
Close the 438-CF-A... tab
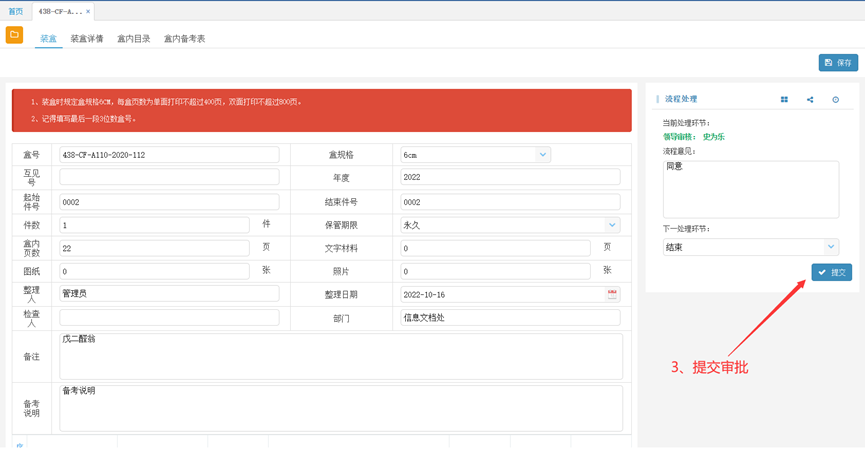[88, 12]
